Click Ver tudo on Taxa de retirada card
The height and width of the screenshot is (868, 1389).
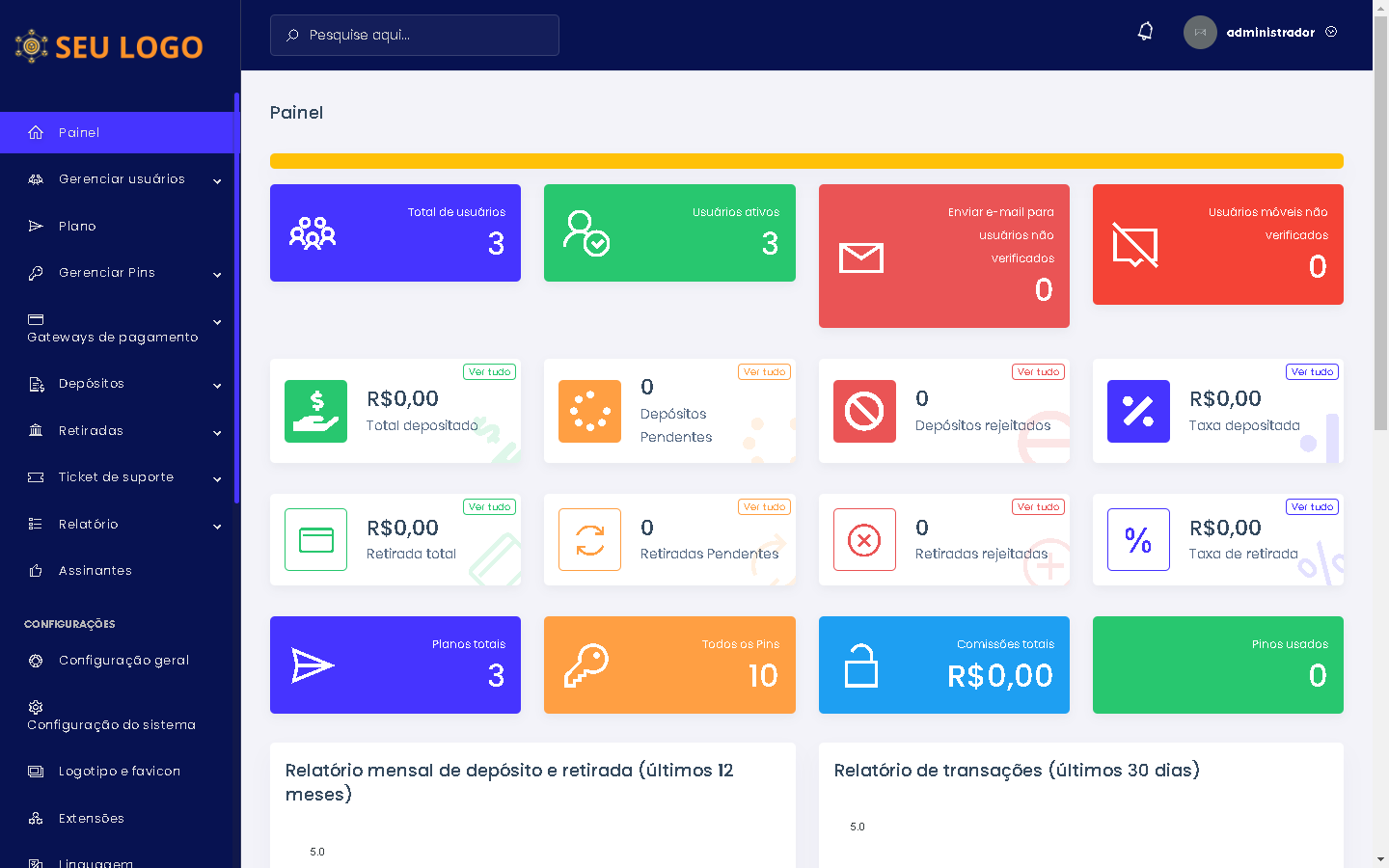point(1312,507)
